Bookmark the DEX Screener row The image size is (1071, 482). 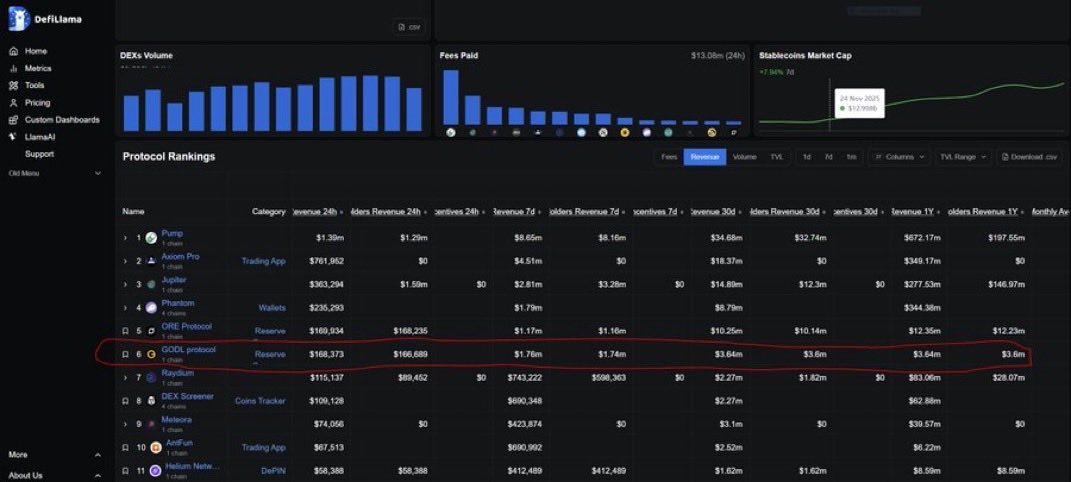point(125,401)
